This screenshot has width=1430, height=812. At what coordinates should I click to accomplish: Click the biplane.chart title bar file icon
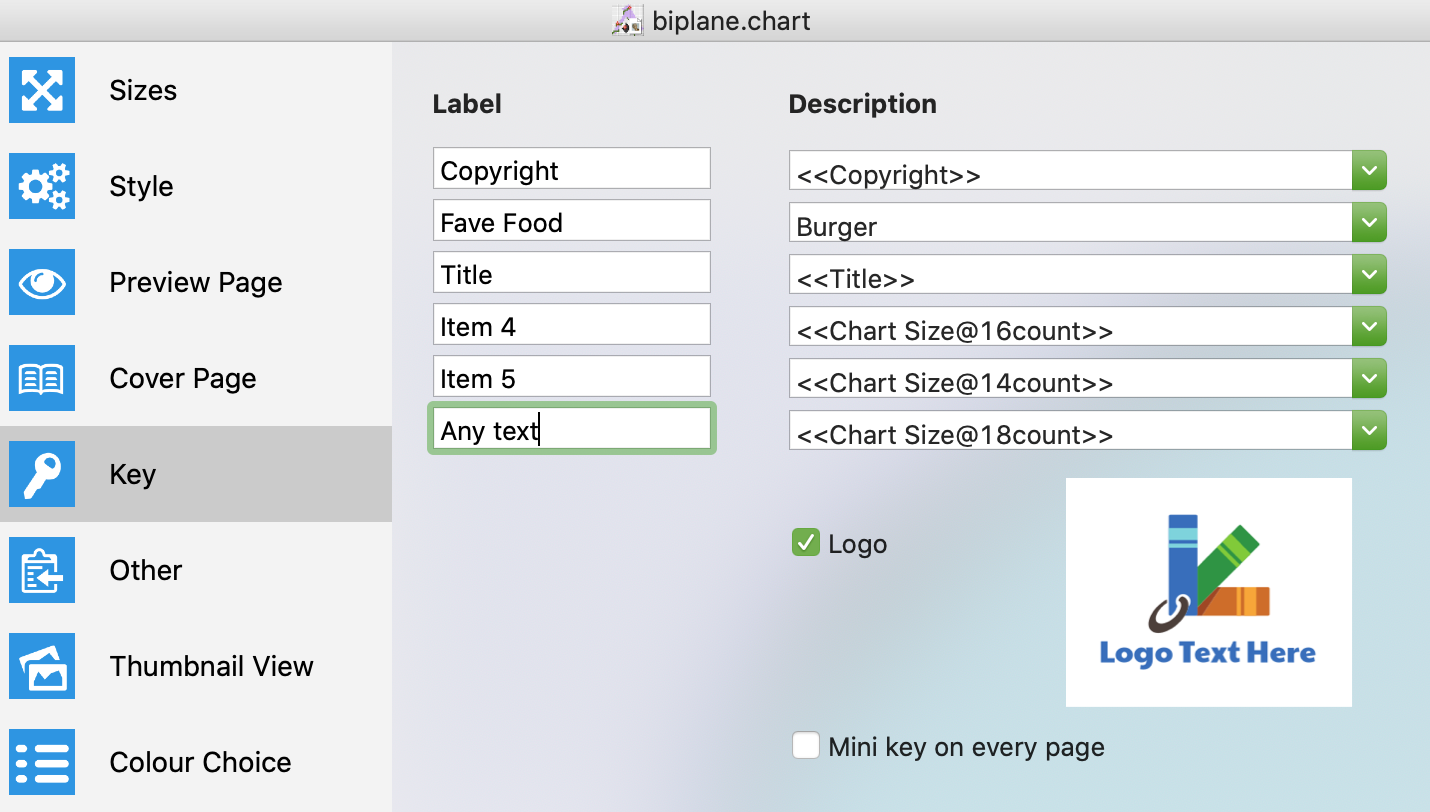click(x=627, y=21)
